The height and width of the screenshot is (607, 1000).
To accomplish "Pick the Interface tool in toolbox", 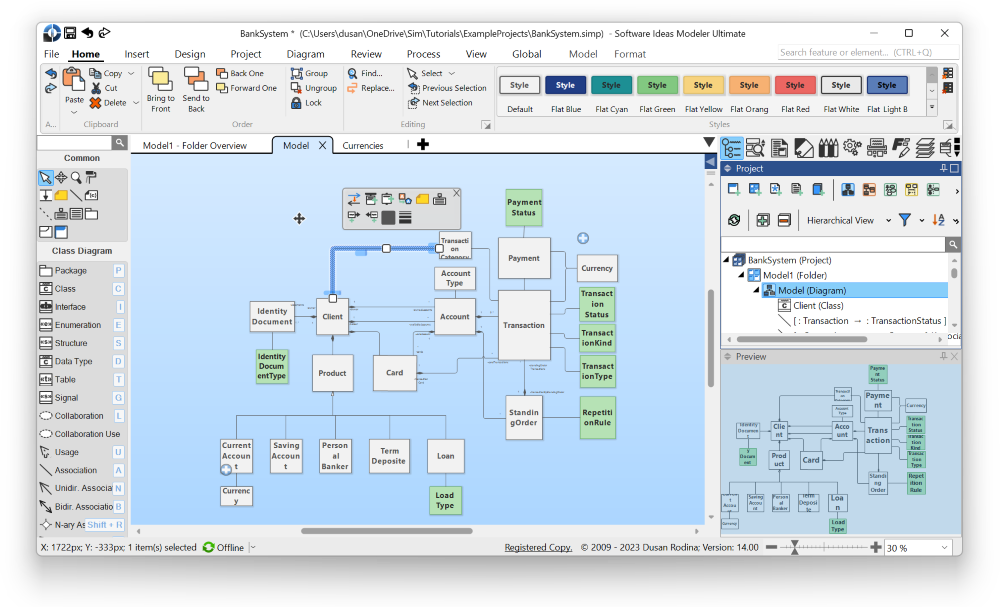I will [x=70, y=307].
